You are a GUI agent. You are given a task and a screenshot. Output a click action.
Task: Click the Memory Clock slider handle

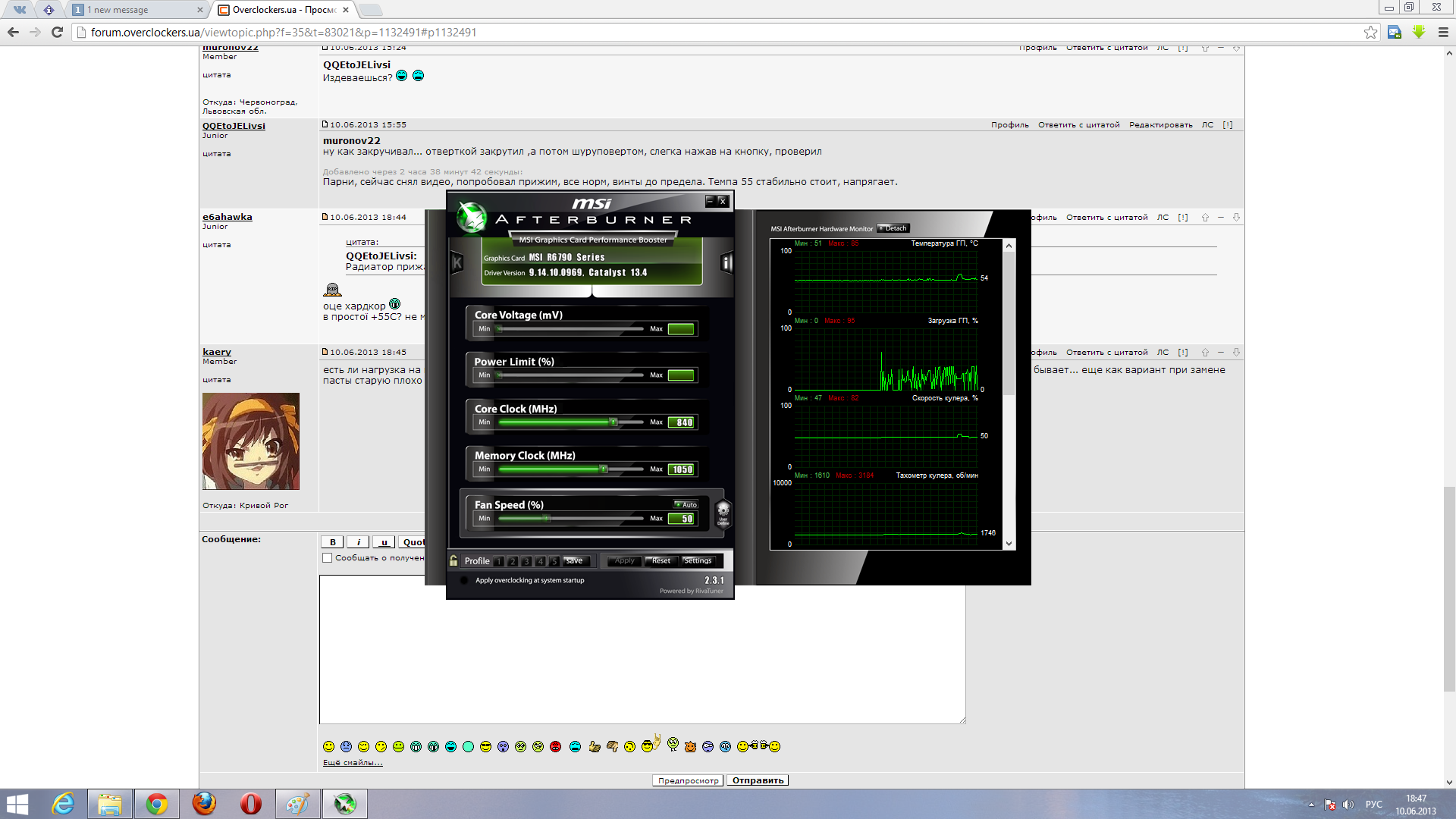coord(604,469)
